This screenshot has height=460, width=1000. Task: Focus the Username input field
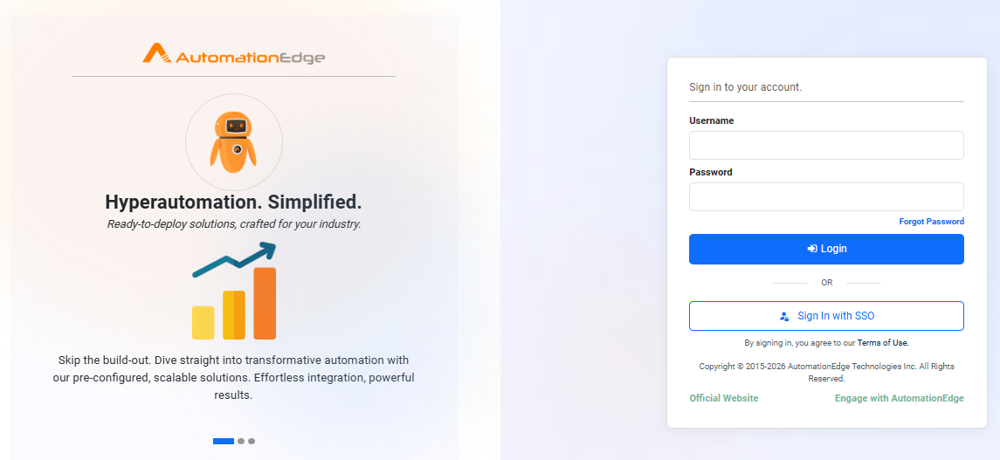pos(826,145)
